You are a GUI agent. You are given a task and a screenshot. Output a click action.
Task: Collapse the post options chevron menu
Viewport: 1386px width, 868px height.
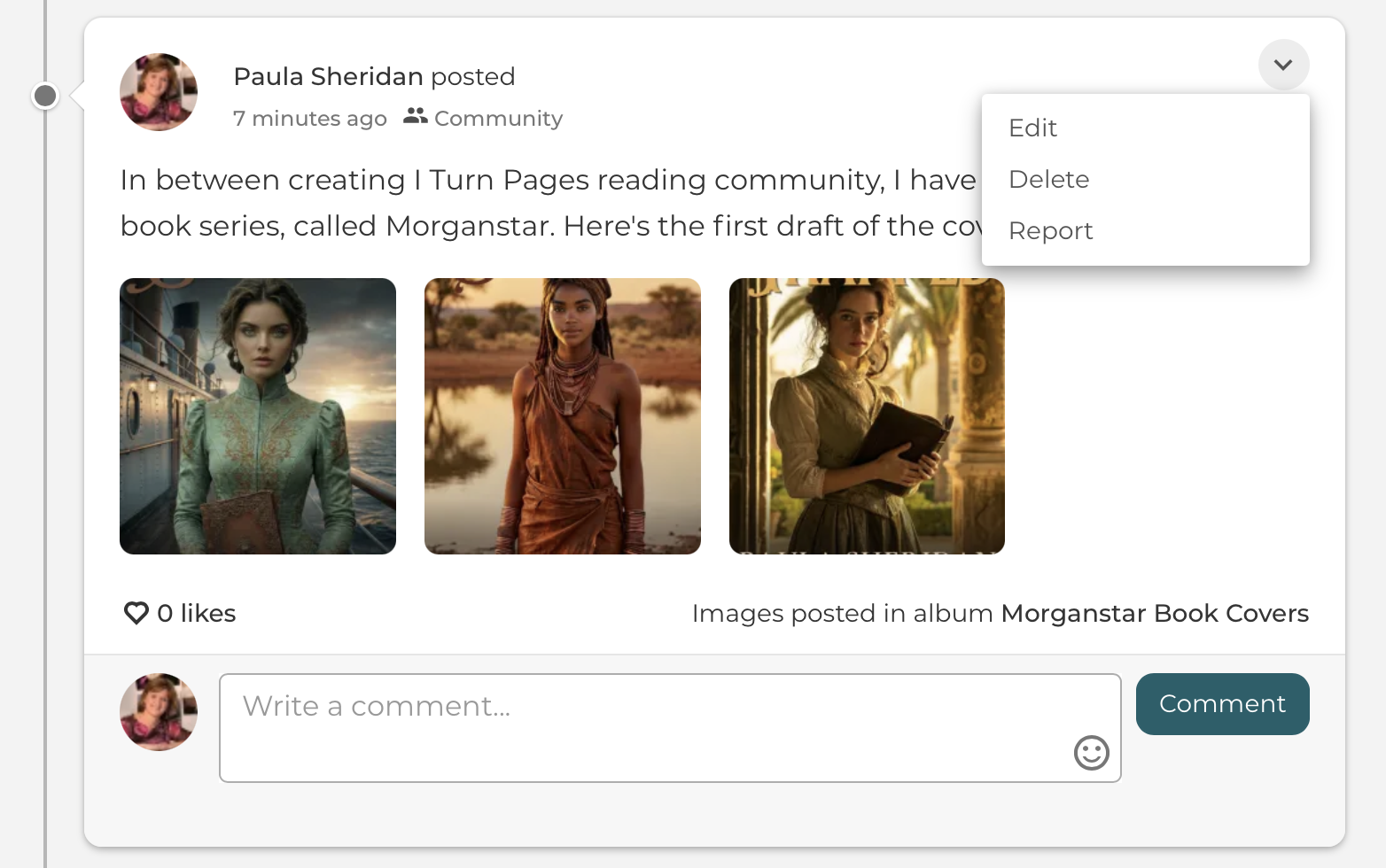[1283, 65]
